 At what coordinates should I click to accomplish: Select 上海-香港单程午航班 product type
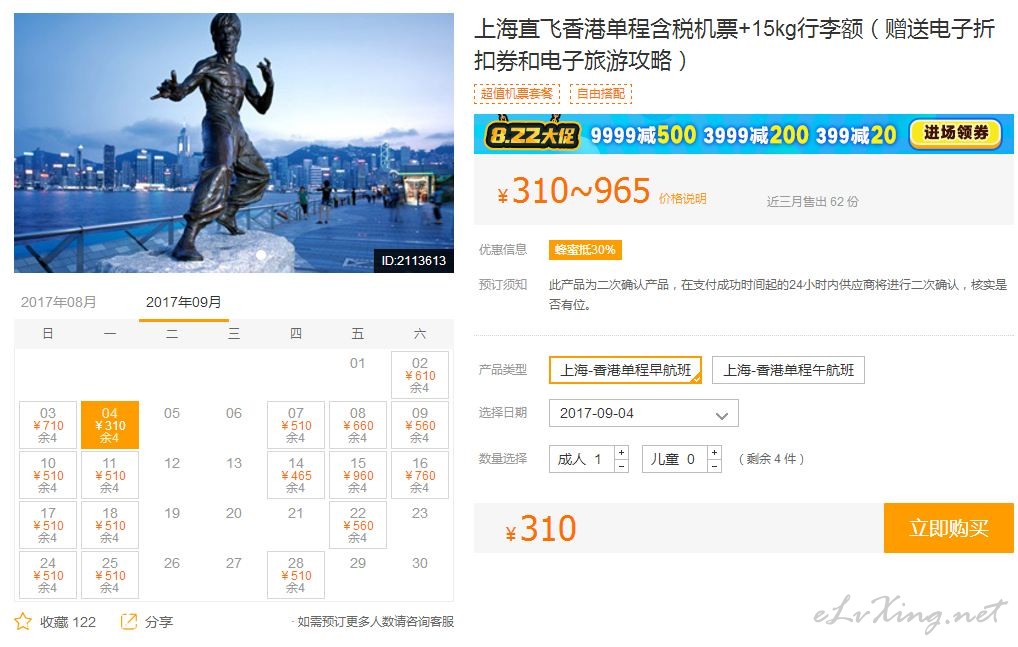(x=788, y=370)
